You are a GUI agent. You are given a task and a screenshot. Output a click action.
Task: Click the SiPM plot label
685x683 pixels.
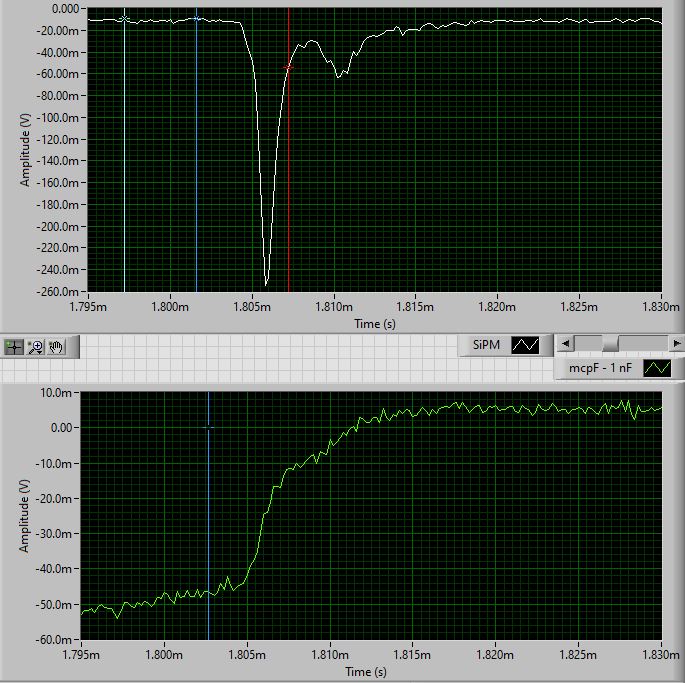486,345
